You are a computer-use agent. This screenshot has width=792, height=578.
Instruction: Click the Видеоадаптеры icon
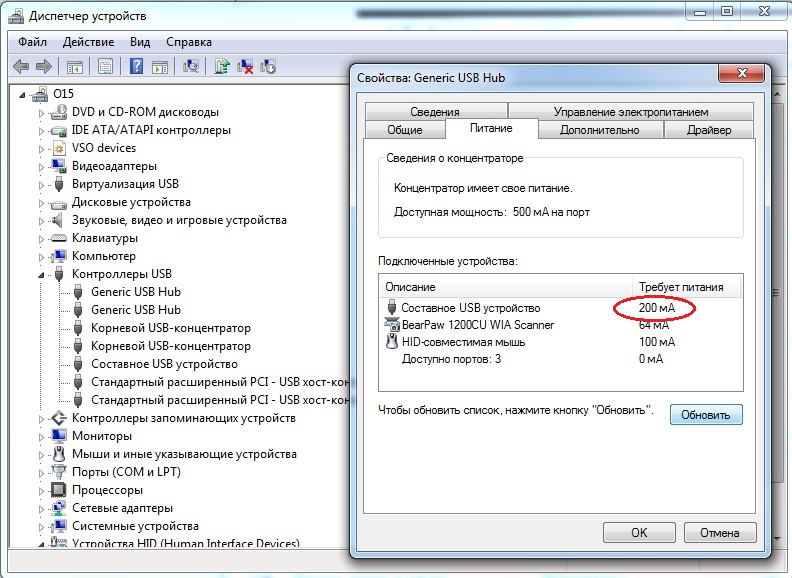pyautogui.click(x=59, y=166)
